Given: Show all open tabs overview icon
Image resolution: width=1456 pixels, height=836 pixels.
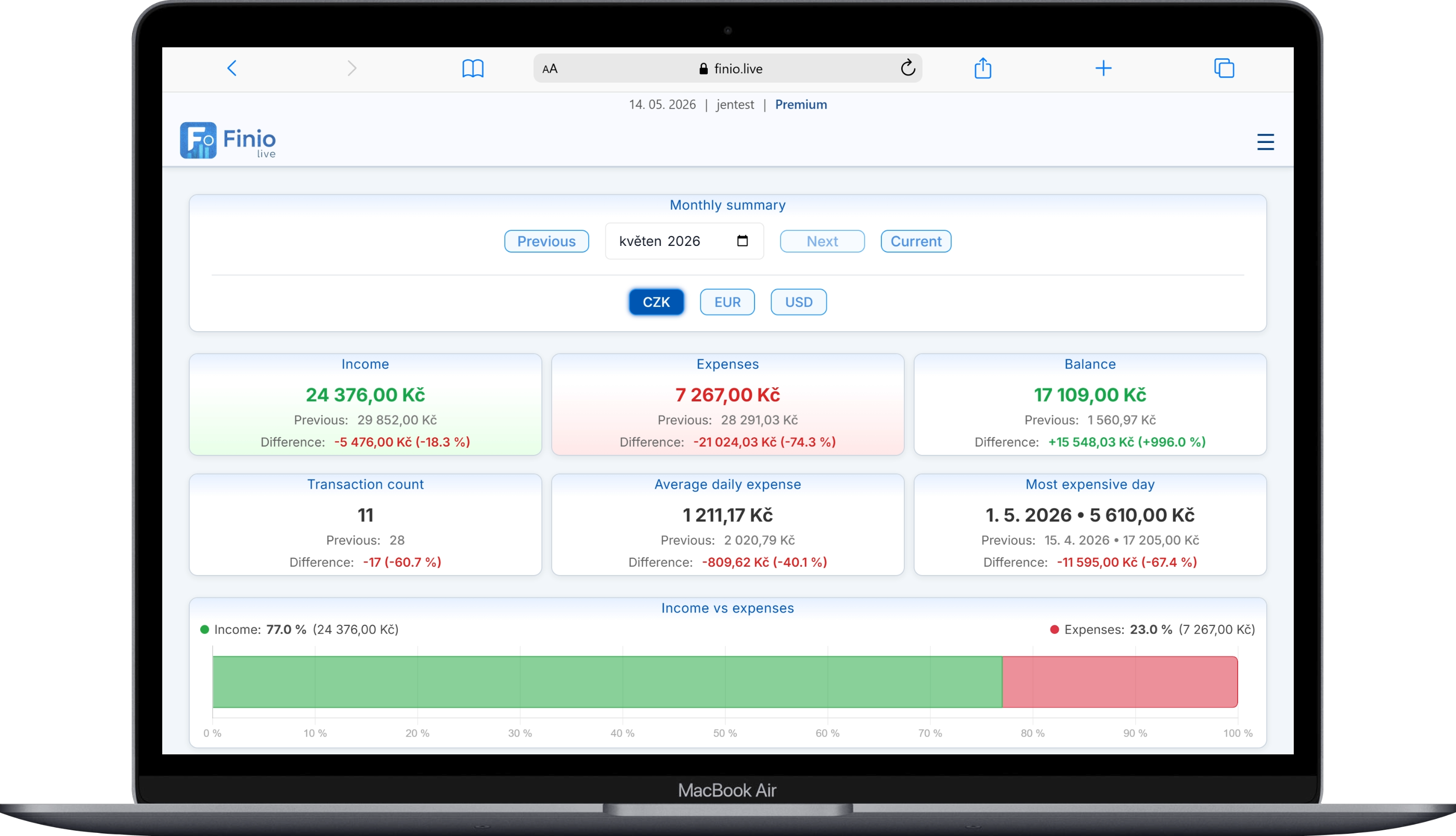Looking at the screenshot, I should (x=1224, y=68).
